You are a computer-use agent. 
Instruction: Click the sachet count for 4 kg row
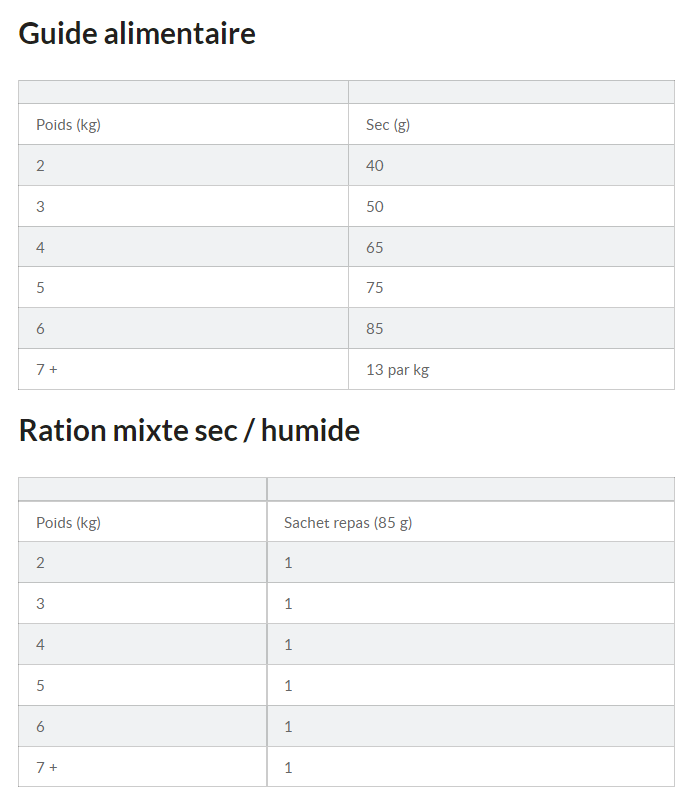(x=288, y=645)
